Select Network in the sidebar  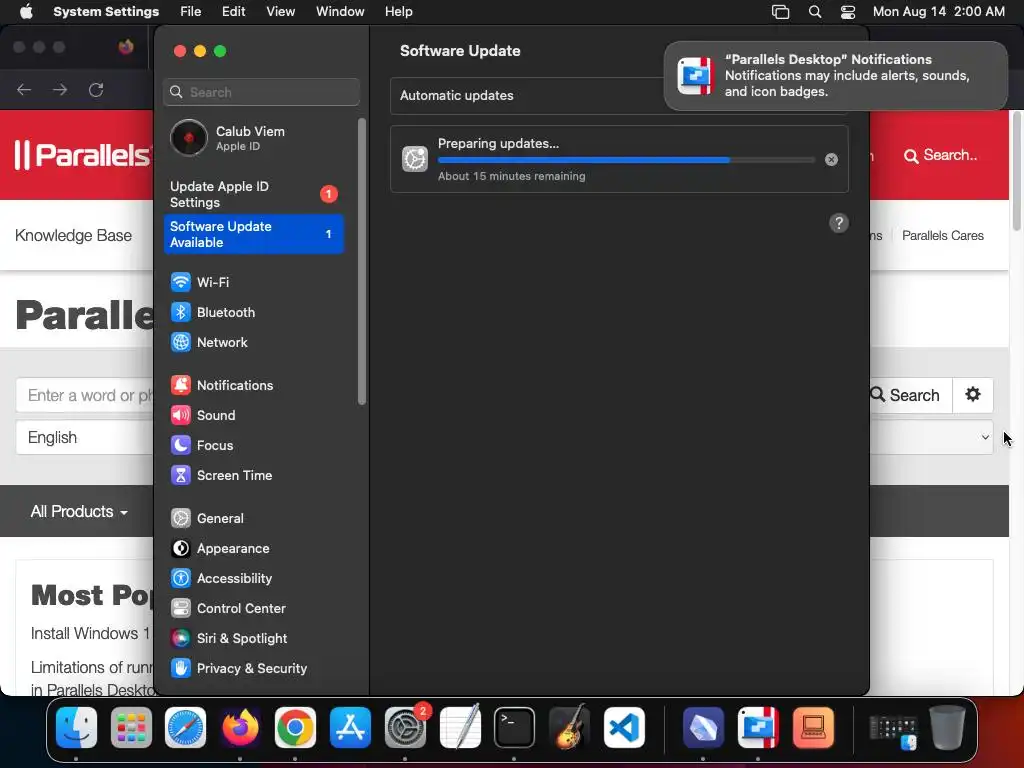point(253,342)
